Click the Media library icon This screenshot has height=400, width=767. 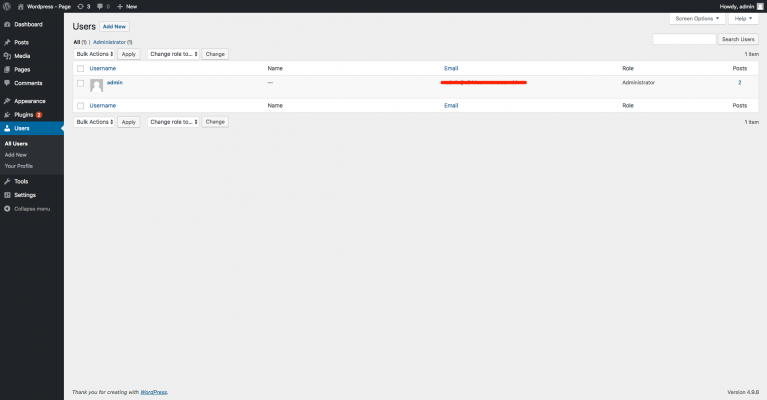click(7, 56)
